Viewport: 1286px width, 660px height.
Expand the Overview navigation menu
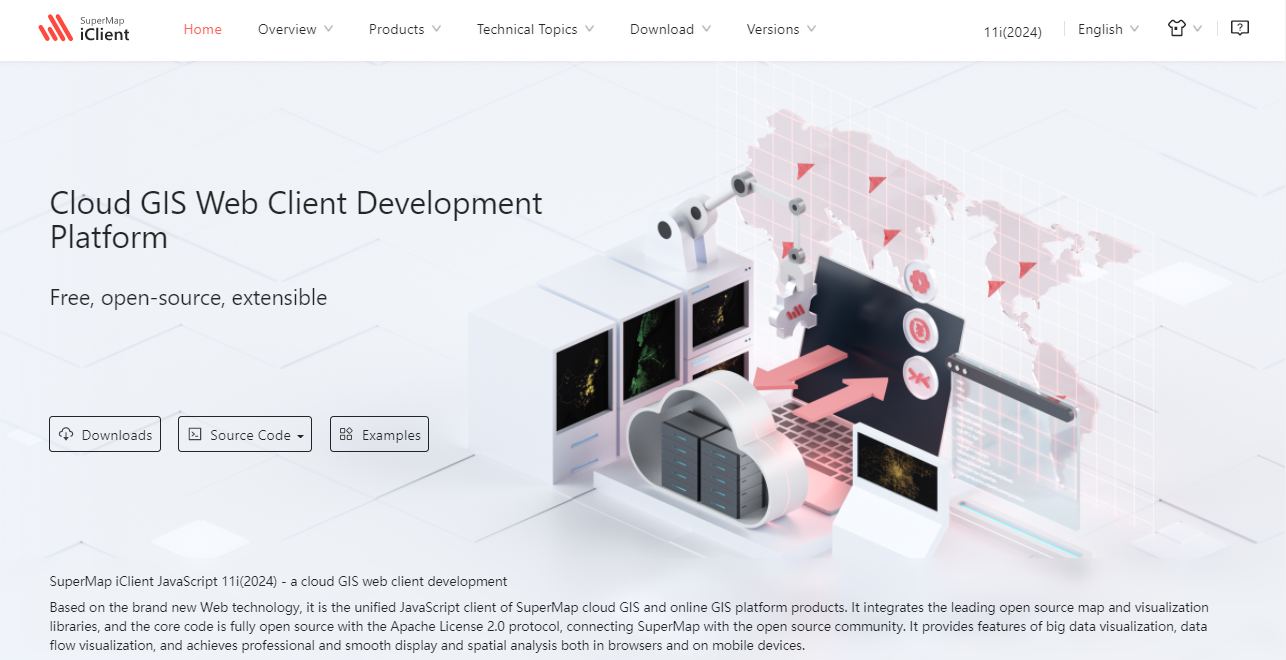click(295, 29)
